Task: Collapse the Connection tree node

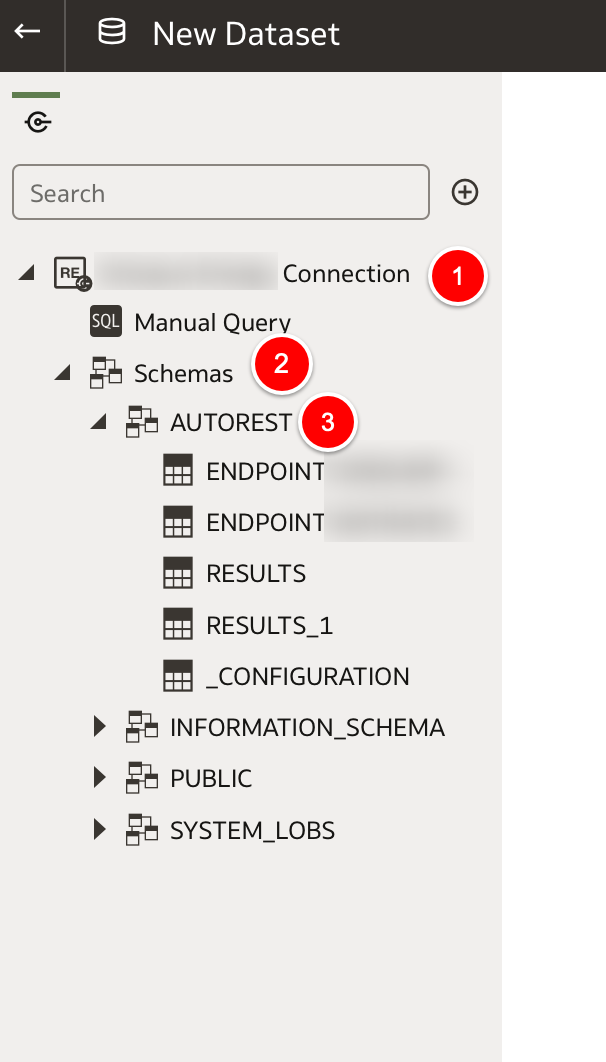Action: [x=26, y=274]
